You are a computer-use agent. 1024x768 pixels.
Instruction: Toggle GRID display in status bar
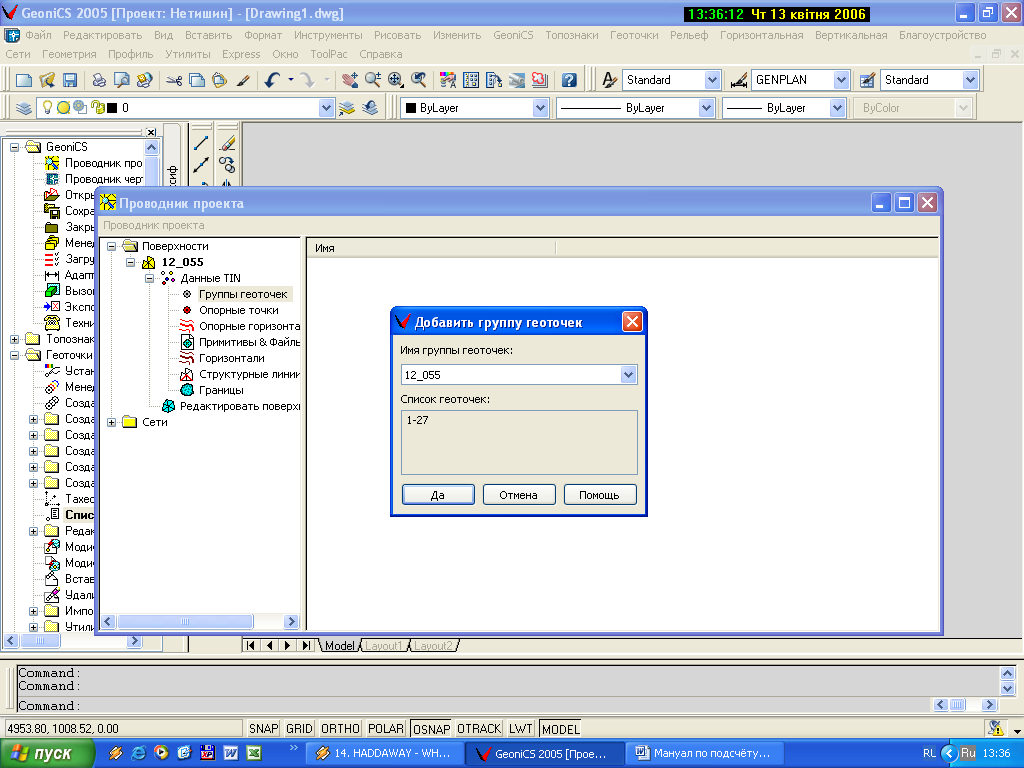[x=299, y=729]
